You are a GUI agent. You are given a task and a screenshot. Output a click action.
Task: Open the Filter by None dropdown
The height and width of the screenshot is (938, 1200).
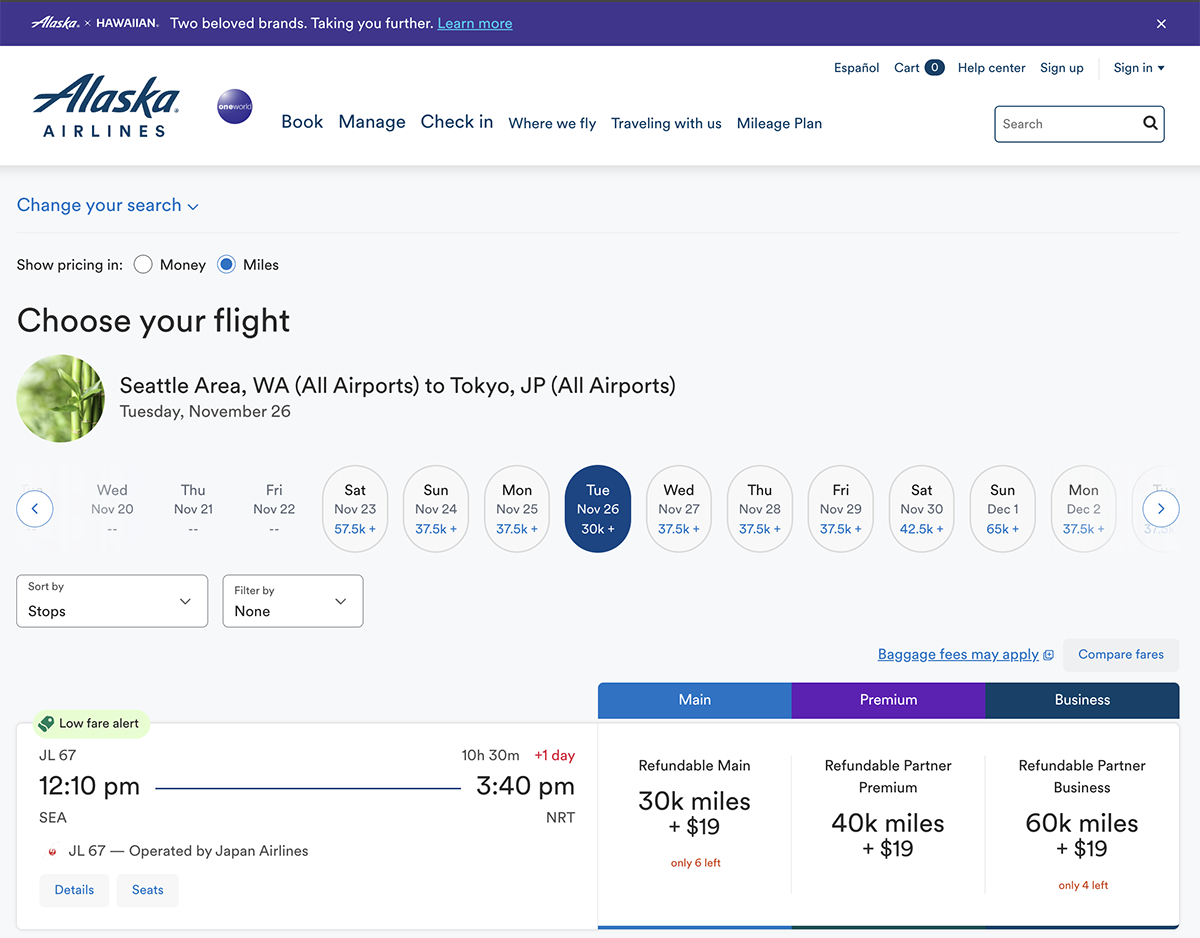(292, 601)
